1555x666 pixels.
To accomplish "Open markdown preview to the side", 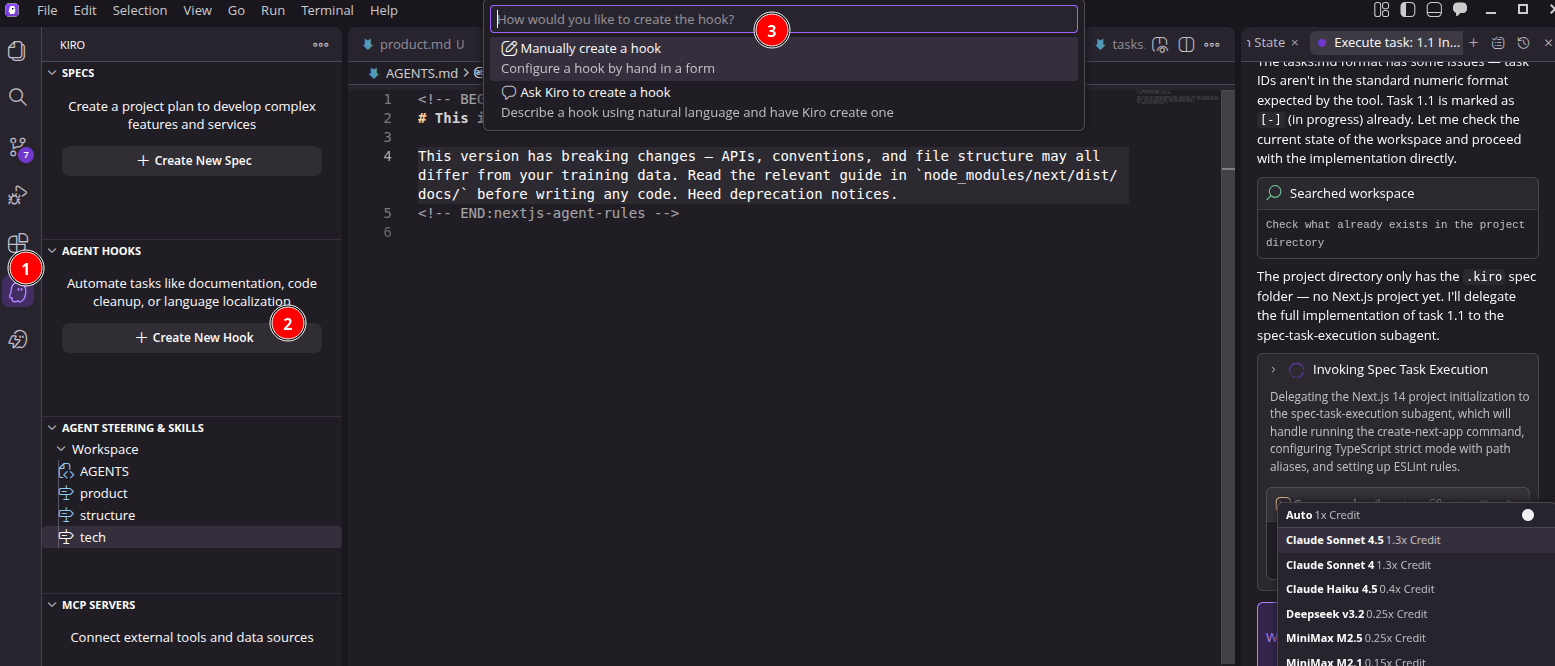I will tap(1161, 45).
